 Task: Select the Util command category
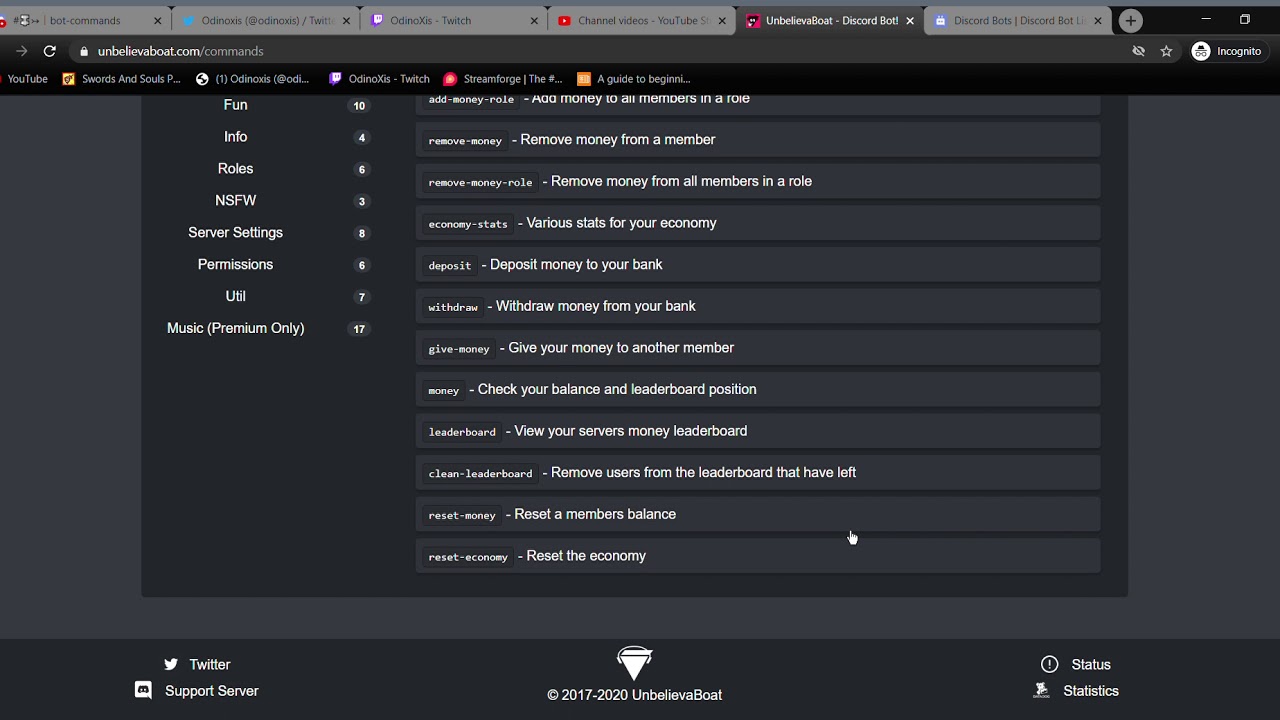coord(236,297)
